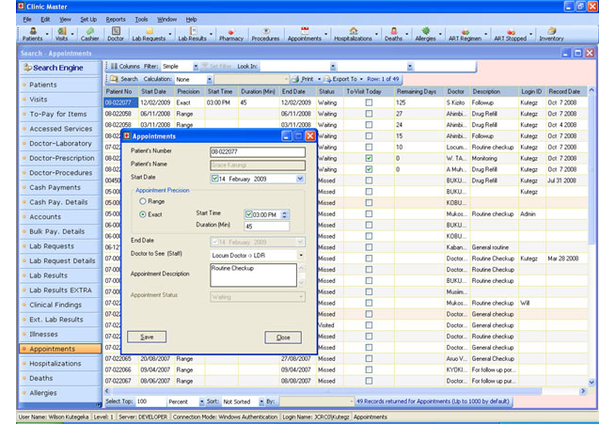Screen dimensions: 615x424
Task: Open the Calculation None dropdown
Action: point(209,79)
